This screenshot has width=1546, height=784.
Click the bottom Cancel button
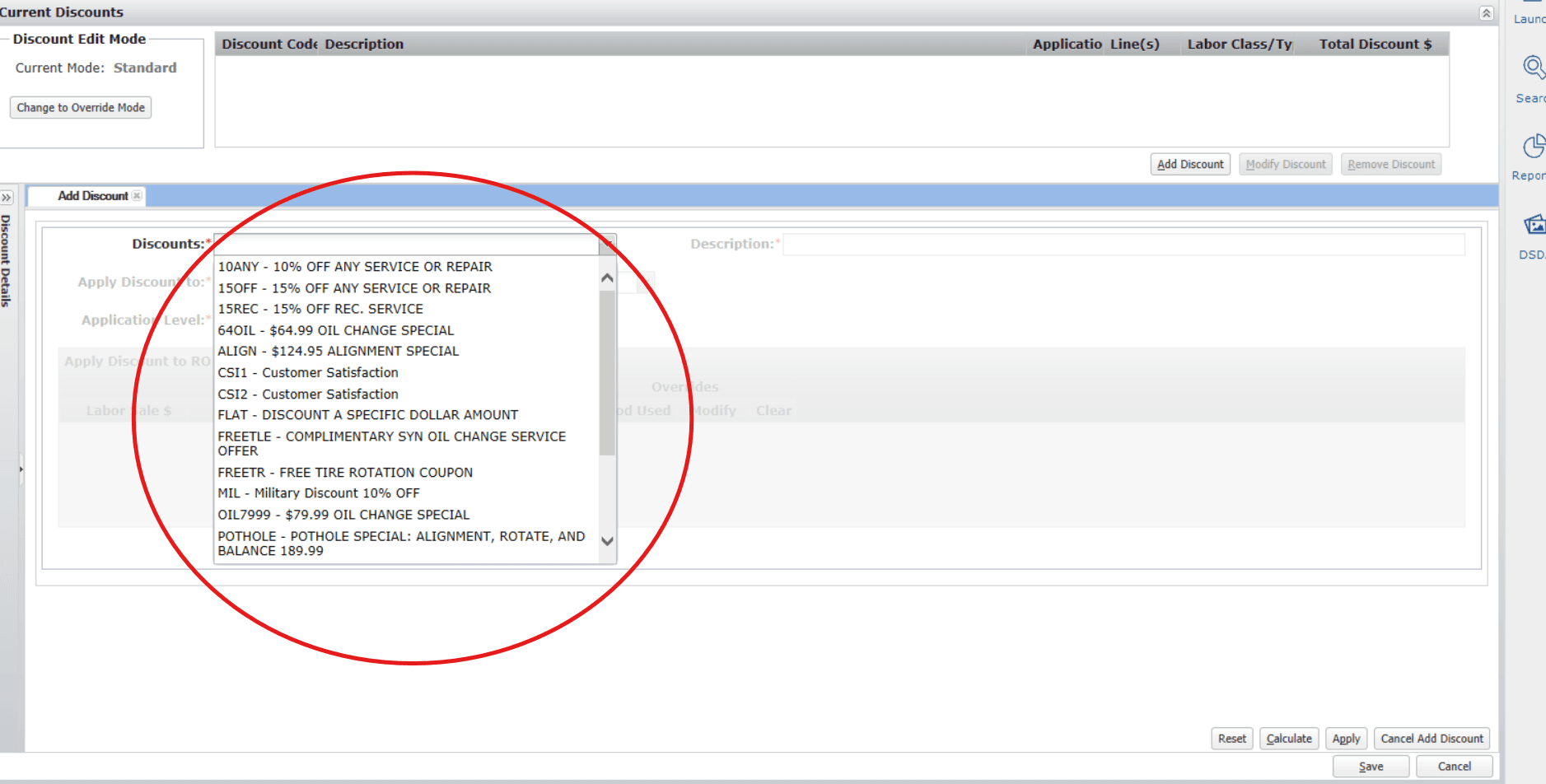[1455, 767]
